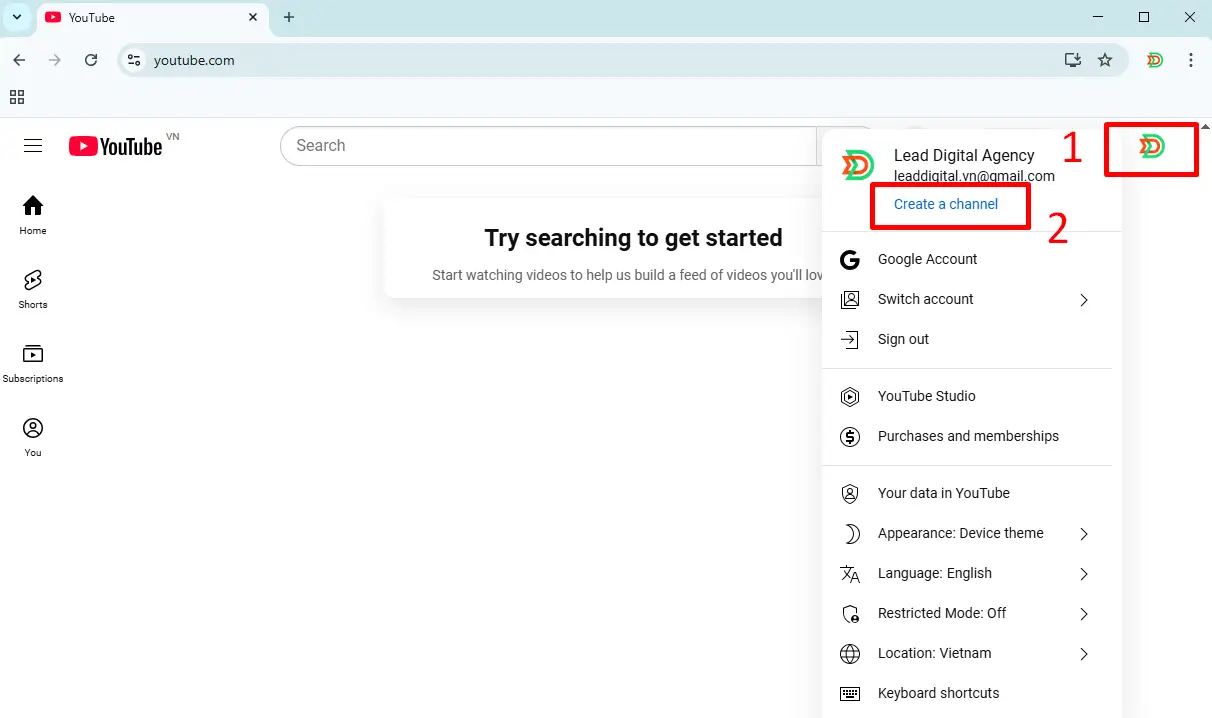
Task: Reload the YouTube page
Action: [91, 60]
